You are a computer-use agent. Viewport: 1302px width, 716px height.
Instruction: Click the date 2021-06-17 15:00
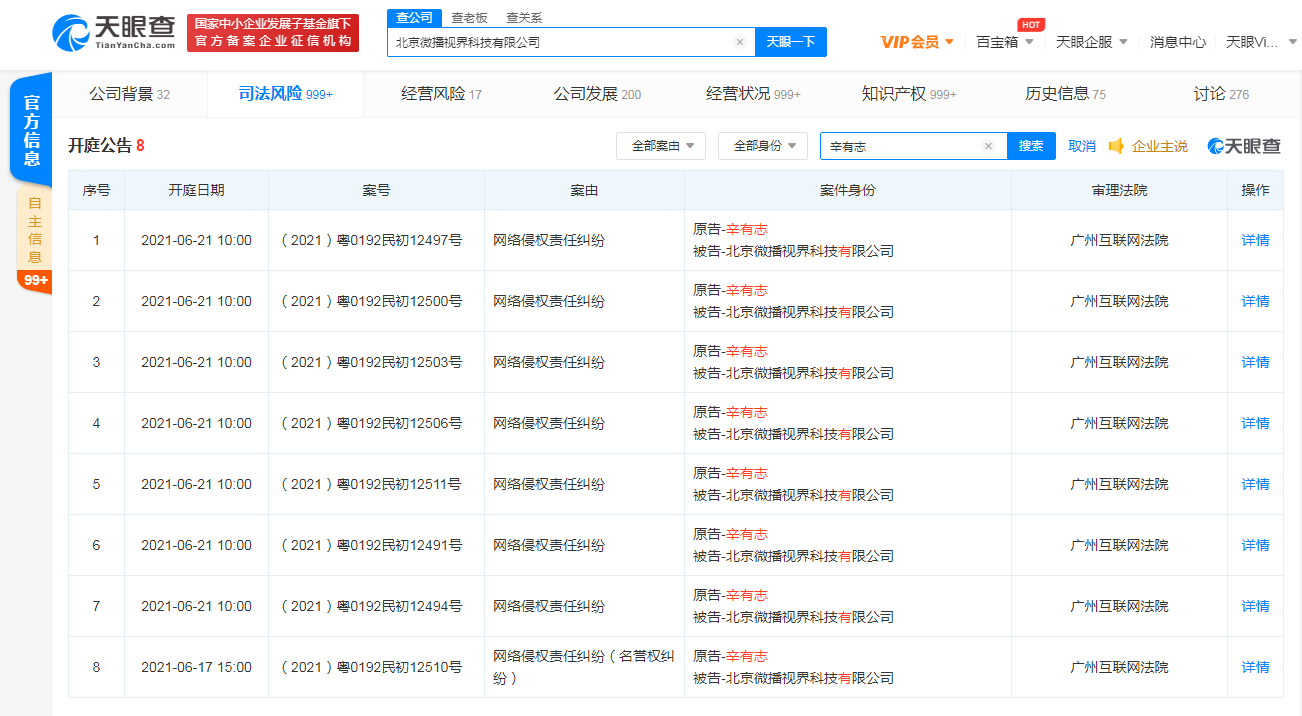click(196, 667)
